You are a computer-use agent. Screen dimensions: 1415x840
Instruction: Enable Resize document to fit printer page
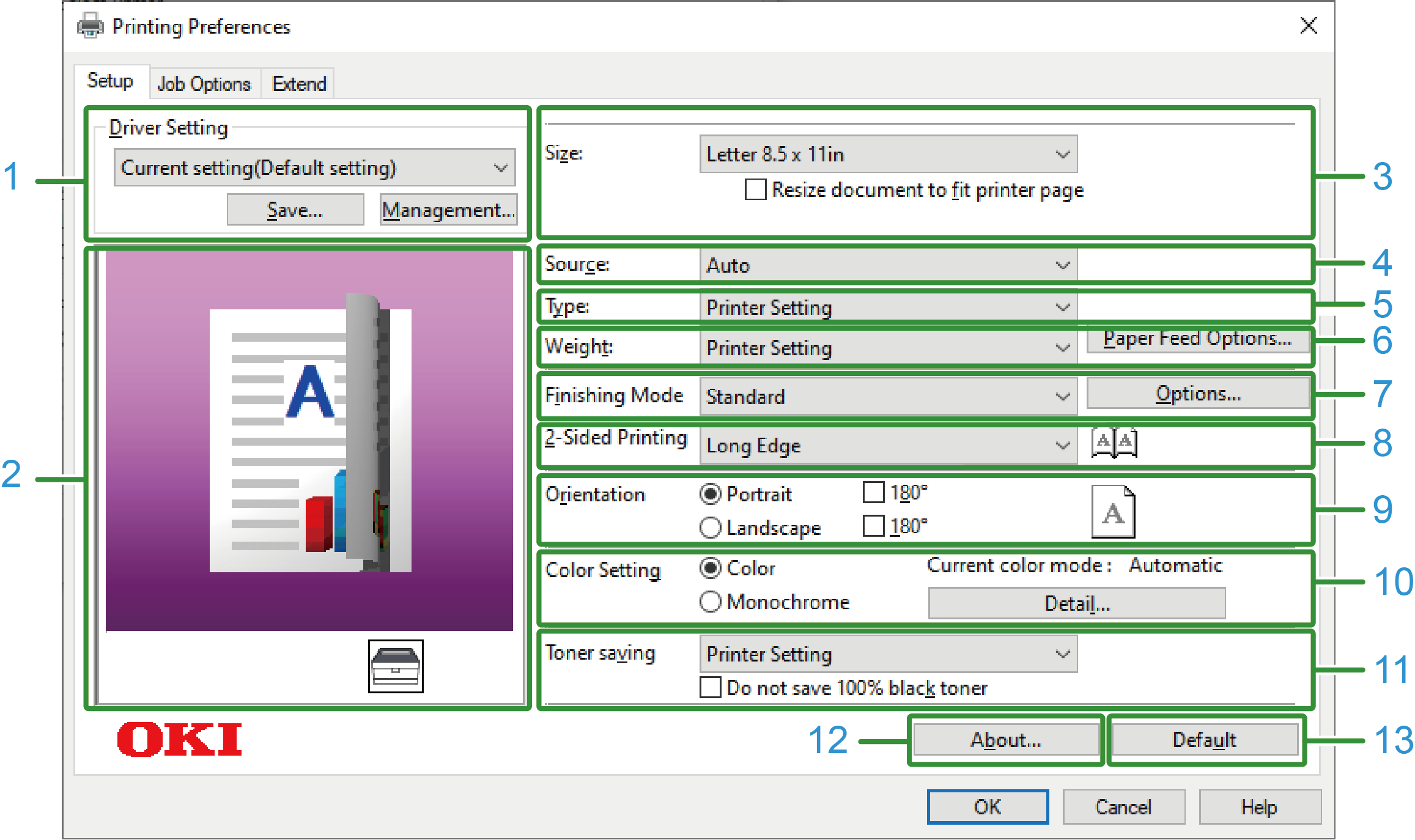click(755, 190)
